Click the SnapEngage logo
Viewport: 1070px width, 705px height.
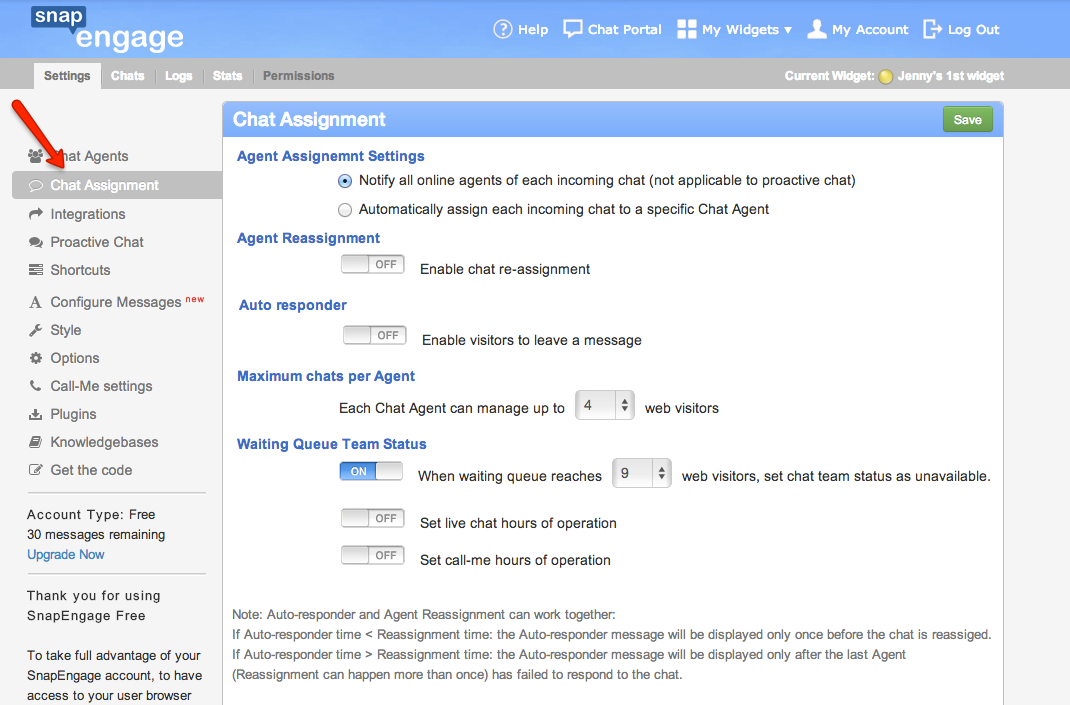(107, 29)
